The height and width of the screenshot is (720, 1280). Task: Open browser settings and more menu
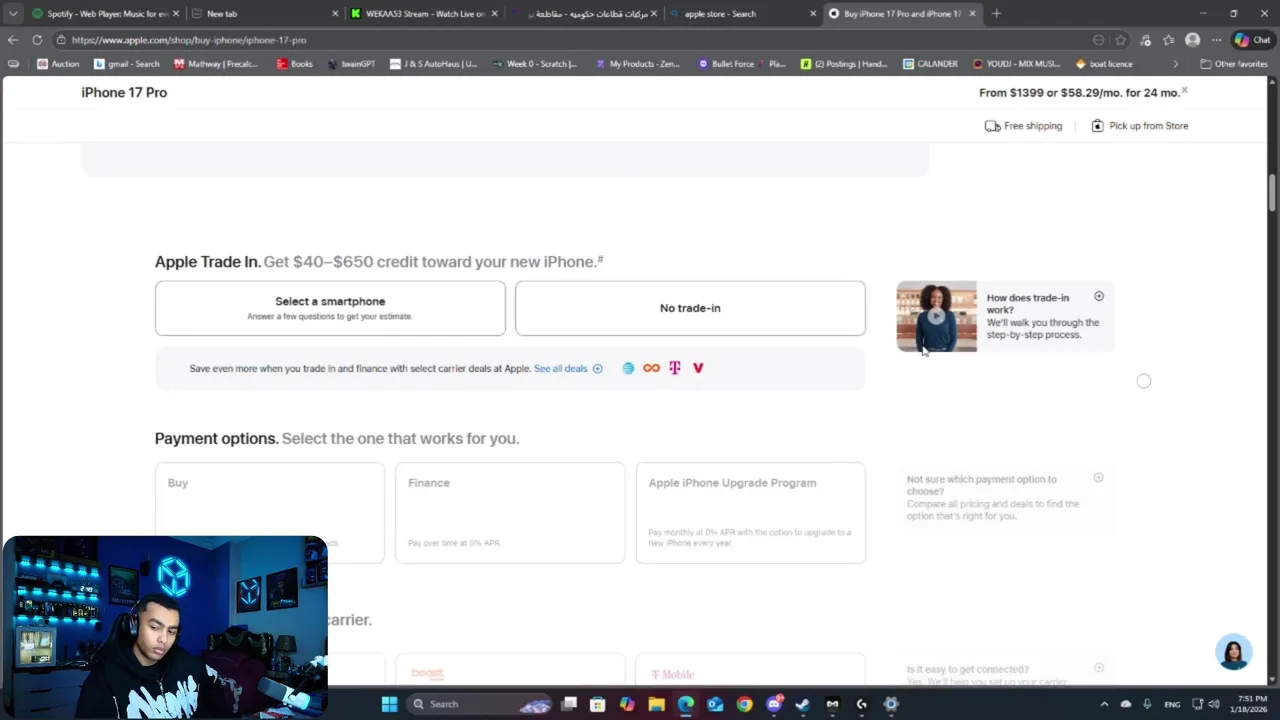tap(1216, 40)
